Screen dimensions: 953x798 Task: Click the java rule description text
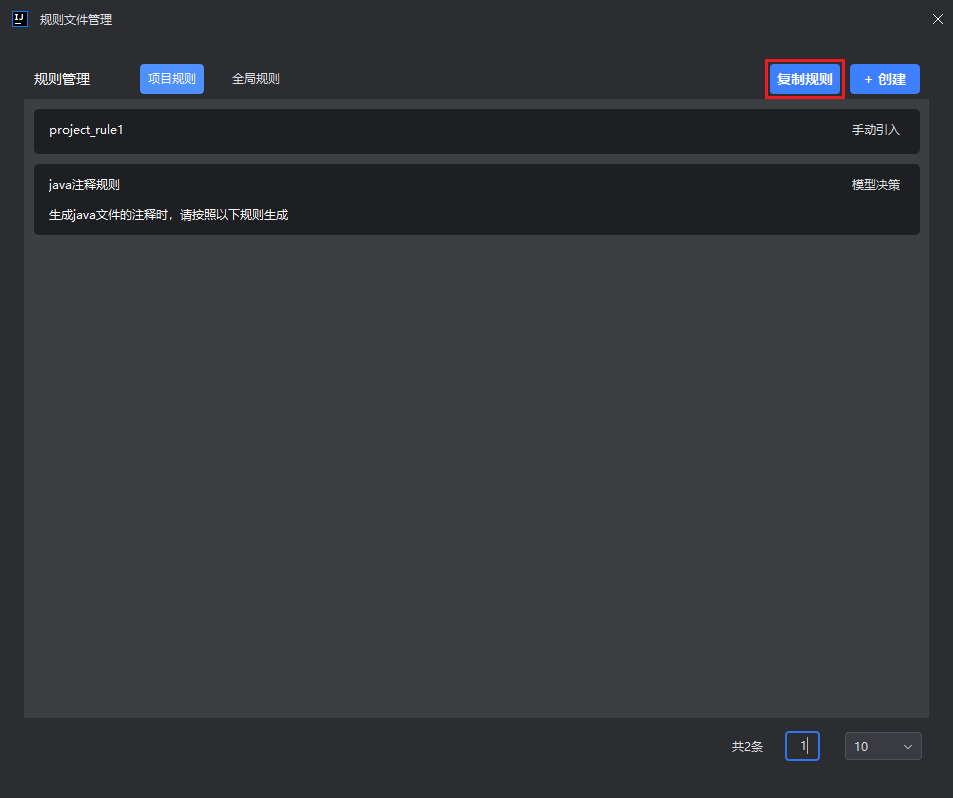(x=168, y=215)
